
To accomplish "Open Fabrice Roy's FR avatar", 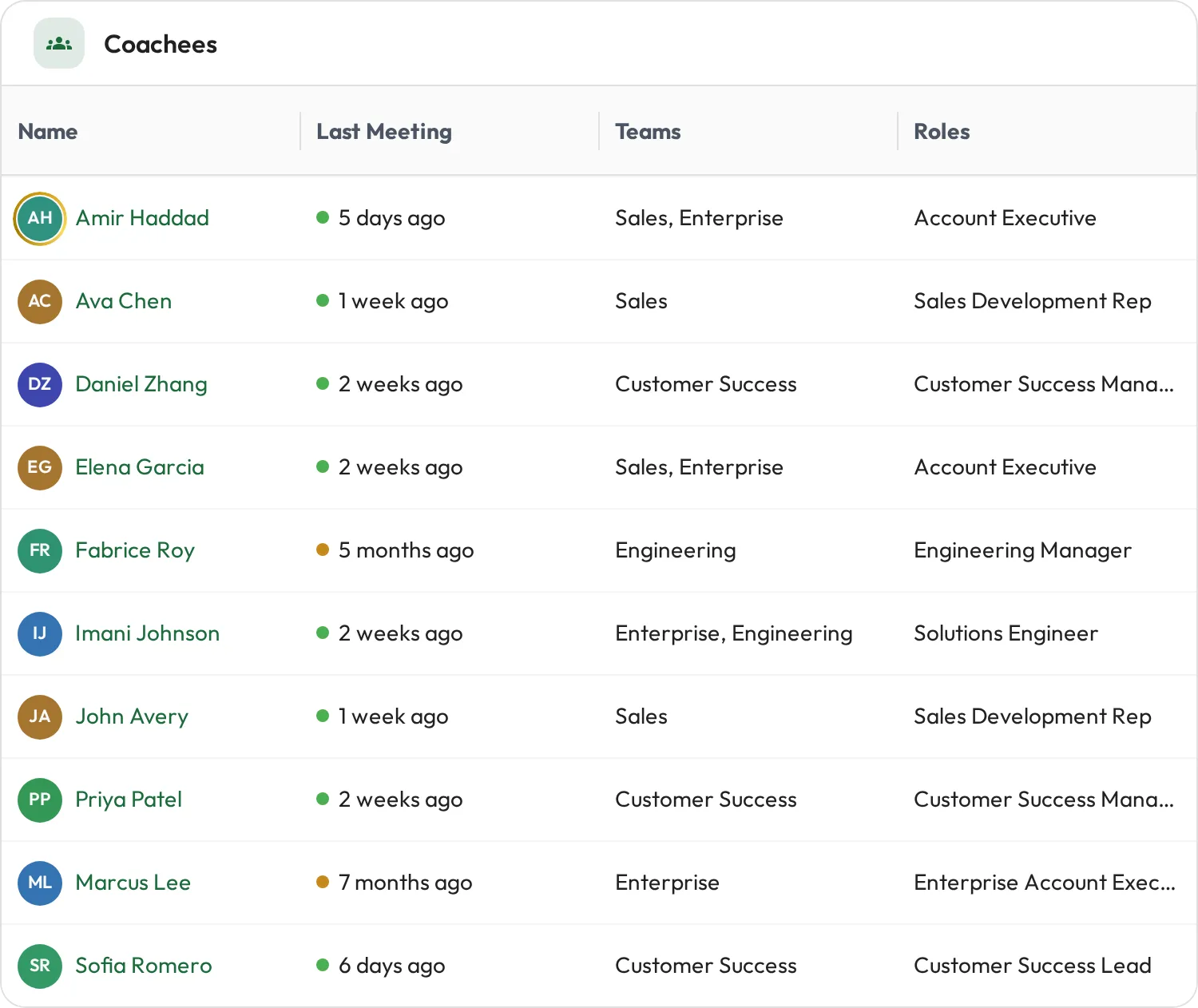I will (40, 550).
